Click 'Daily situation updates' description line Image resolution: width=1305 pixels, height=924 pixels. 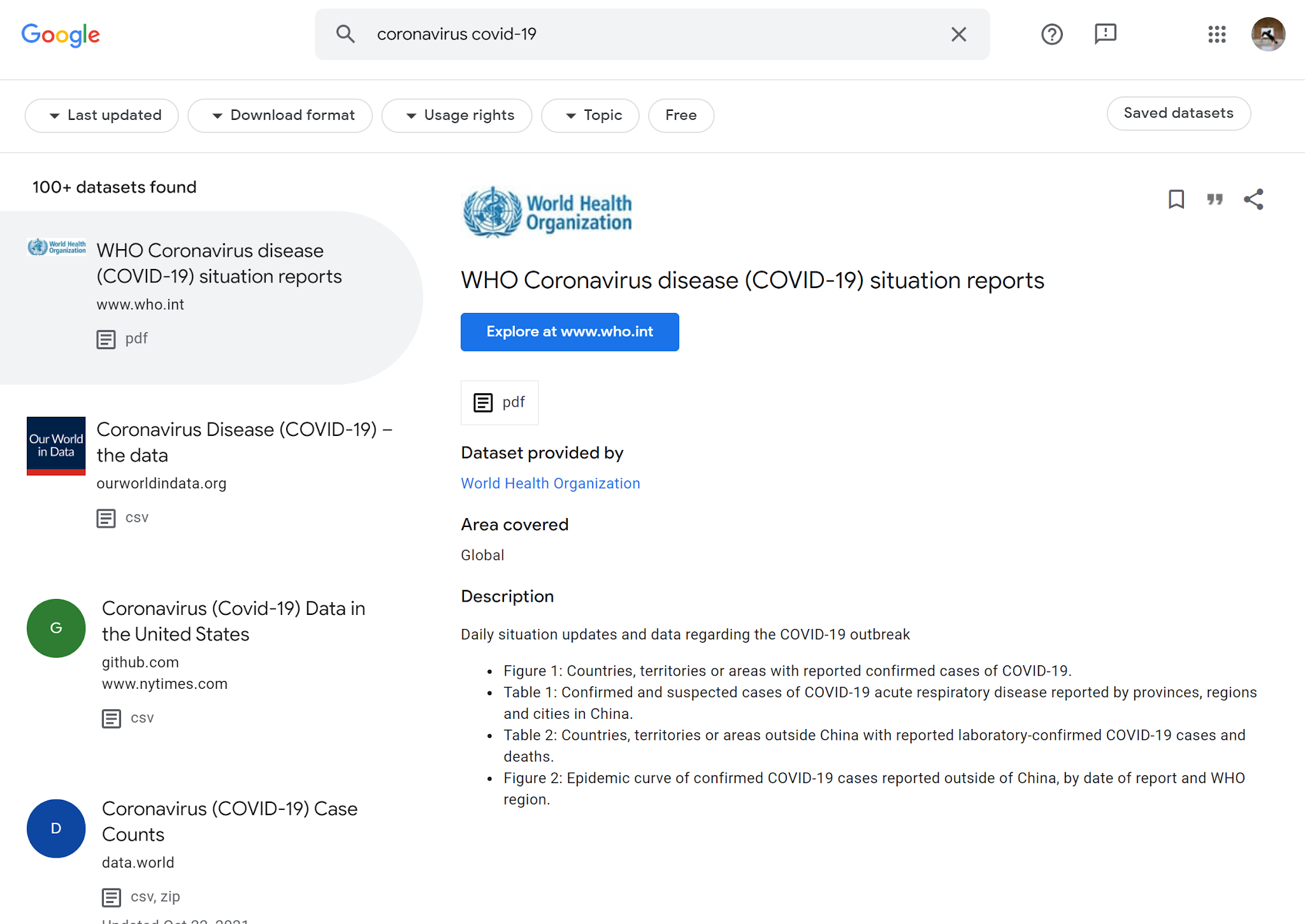[686, 635]
